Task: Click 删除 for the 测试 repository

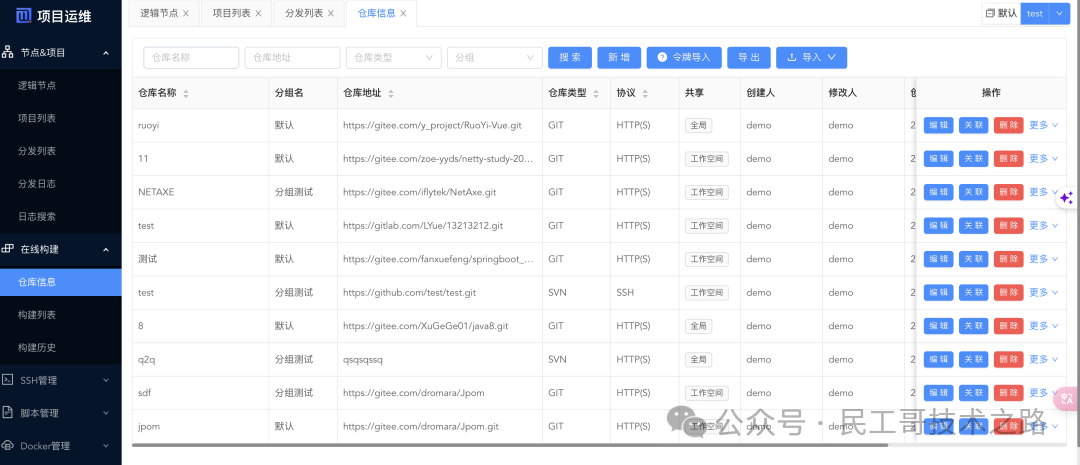Action: pyautogui.click(x=1008, y=259)
